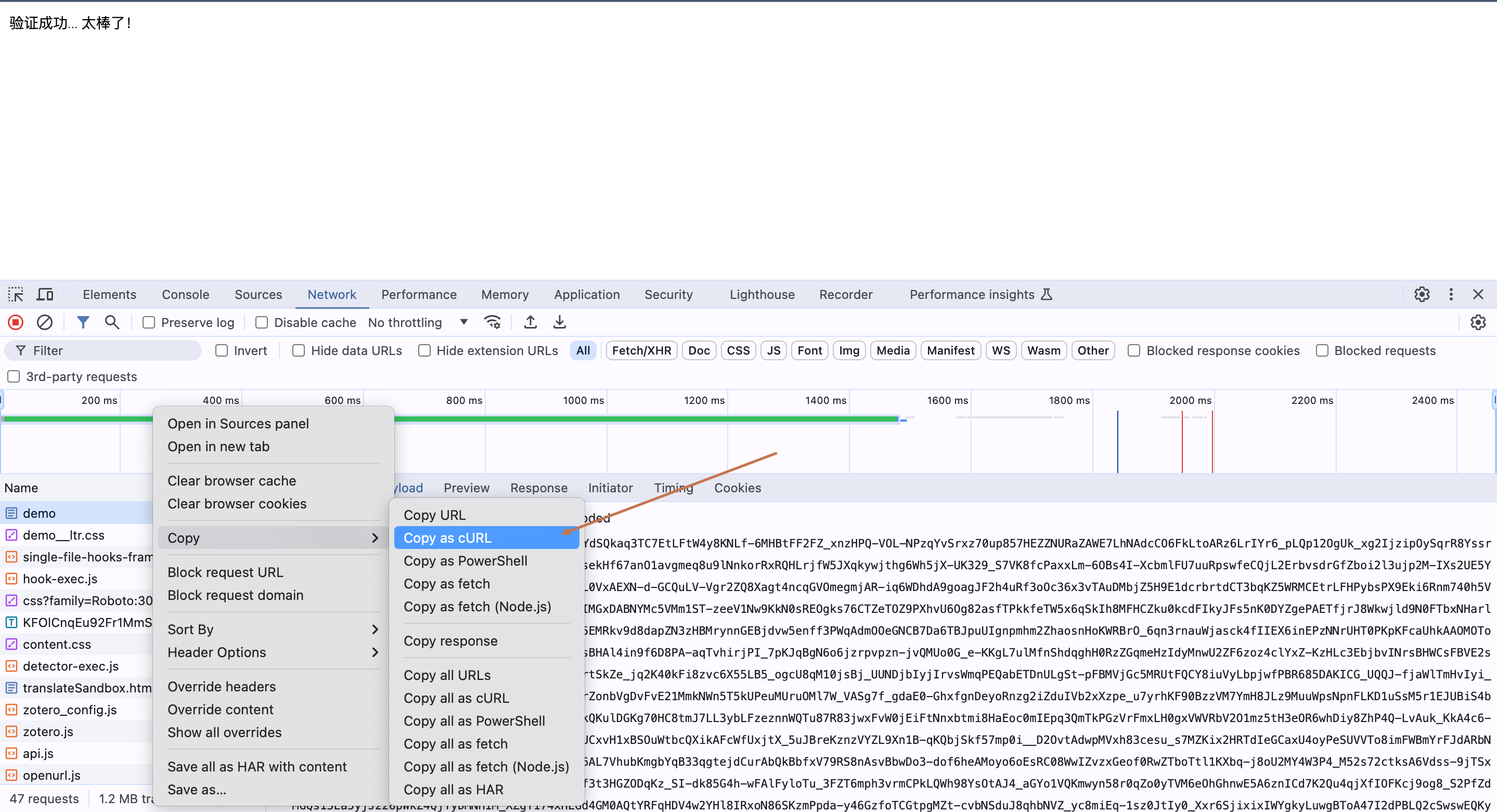Select Copy as cURL menu item

(x=447, y=538)
